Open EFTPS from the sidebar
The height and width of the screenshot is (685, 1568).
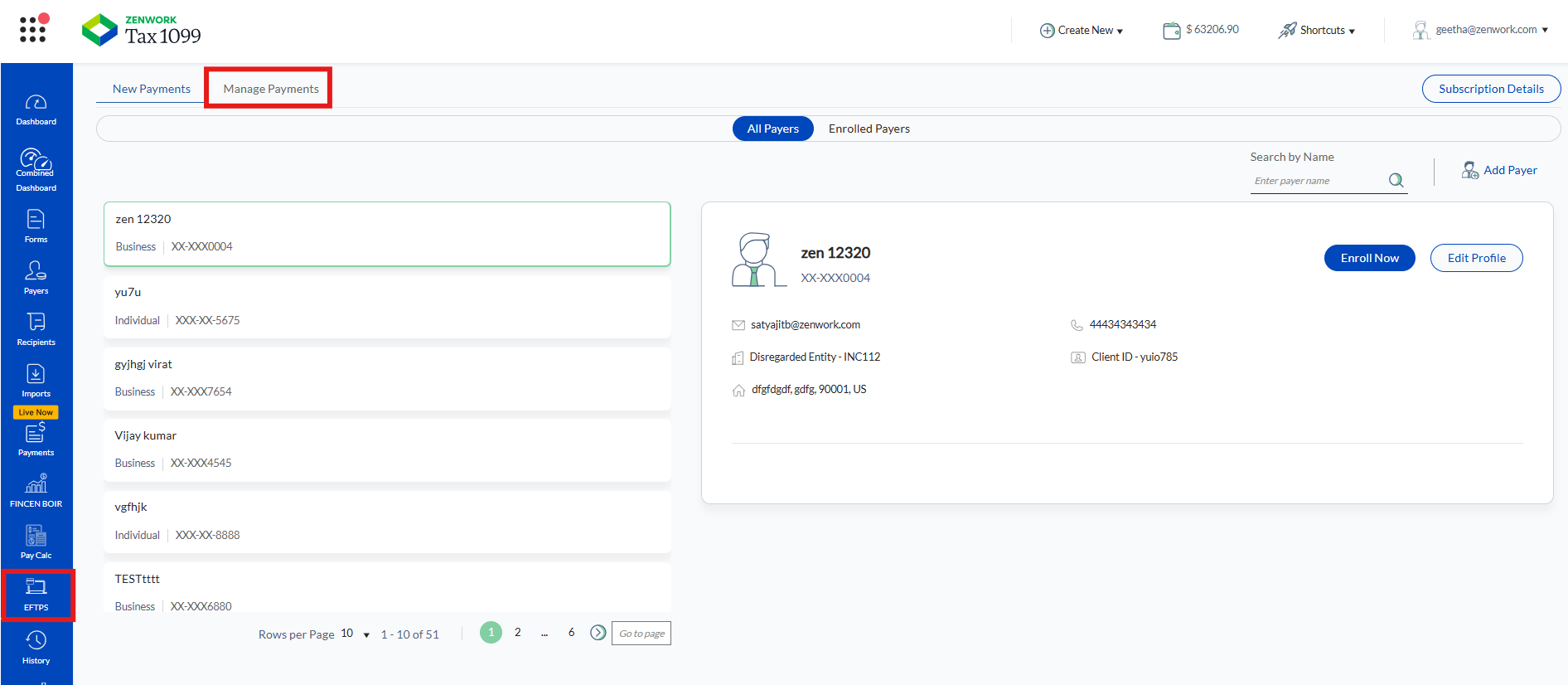pos(36,594)
